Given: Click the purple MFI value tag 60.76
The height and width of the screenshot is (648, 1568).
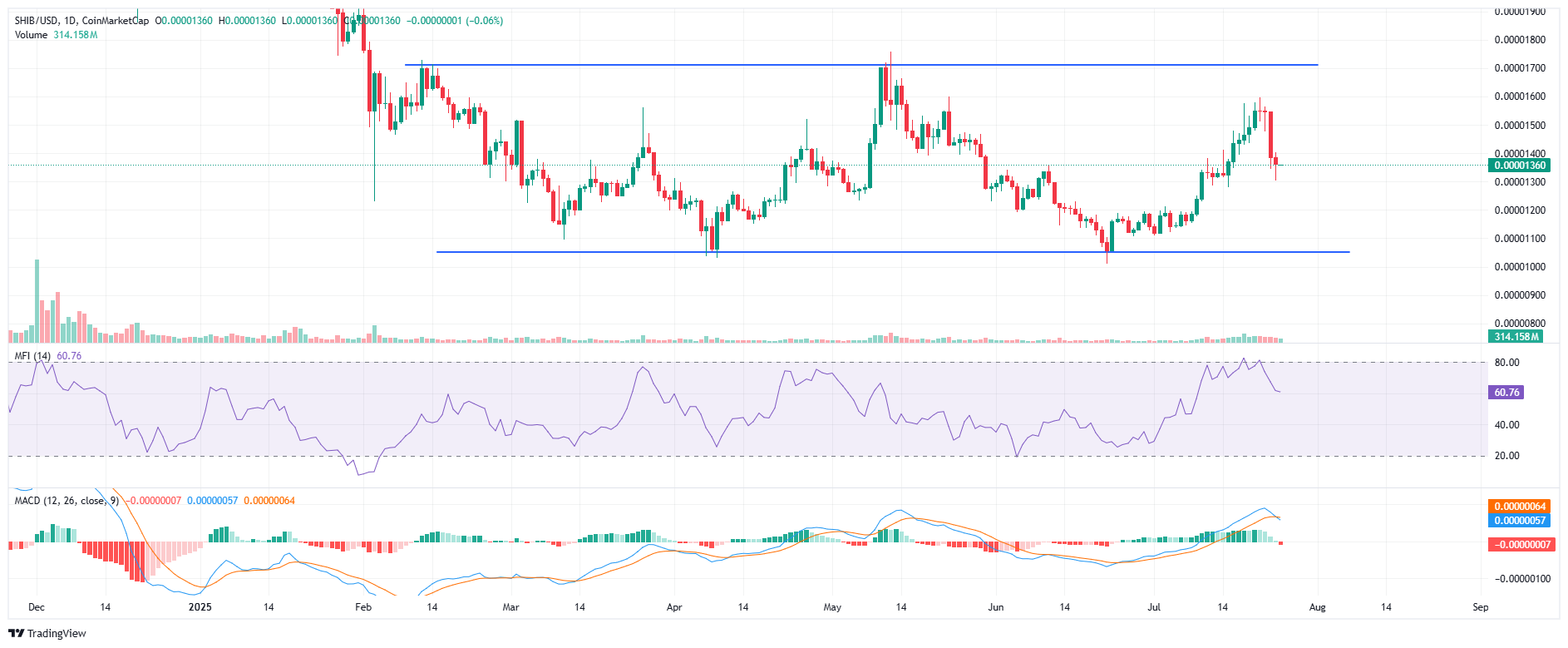Looking at the screenshot, I should 1506,393.
